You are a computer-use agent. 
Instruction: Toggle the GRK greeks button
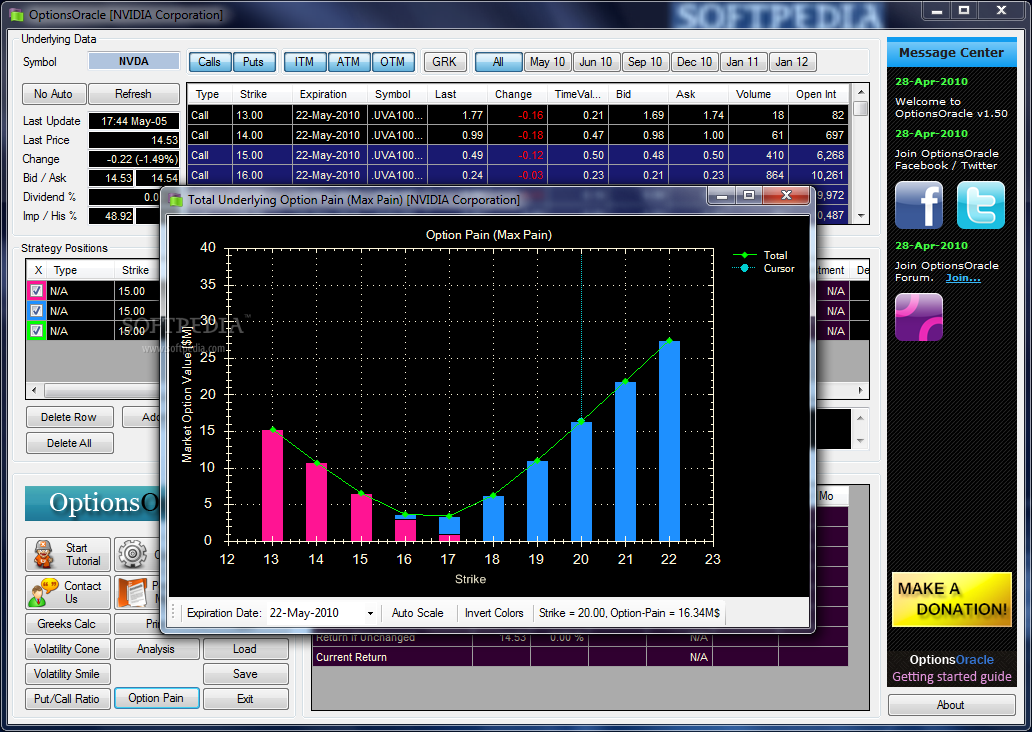(444, 62)
